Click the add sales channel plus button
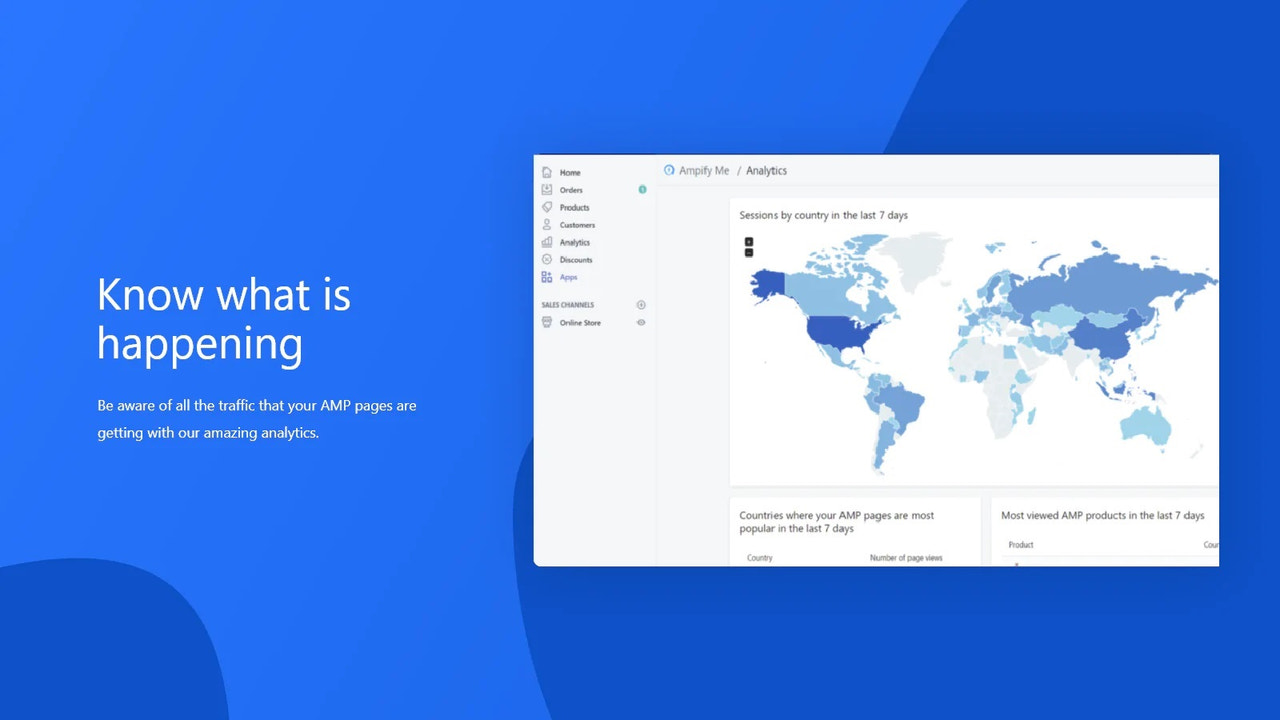The width and height of the screenshot is (1280, 720). click(641, 304)
